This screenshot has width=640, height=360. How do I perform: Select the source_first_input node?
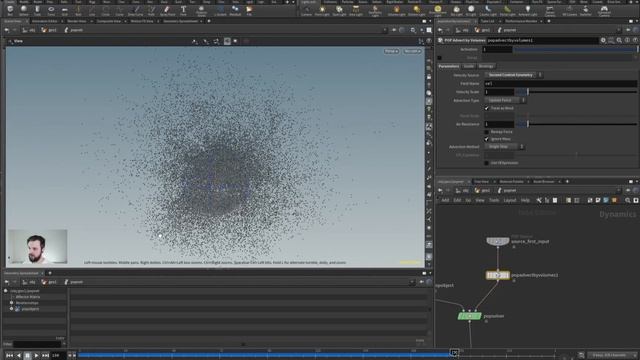pos(498,241)
